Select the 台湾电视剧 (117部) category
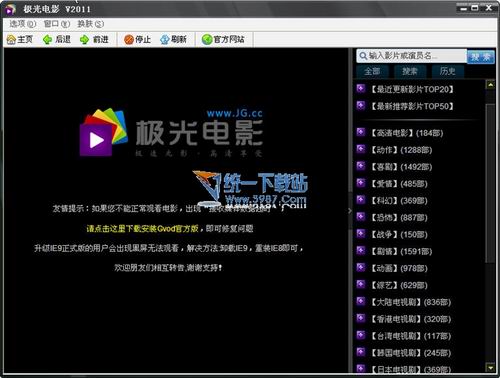This screenshot has height=378, width=500. click(411, 336)
